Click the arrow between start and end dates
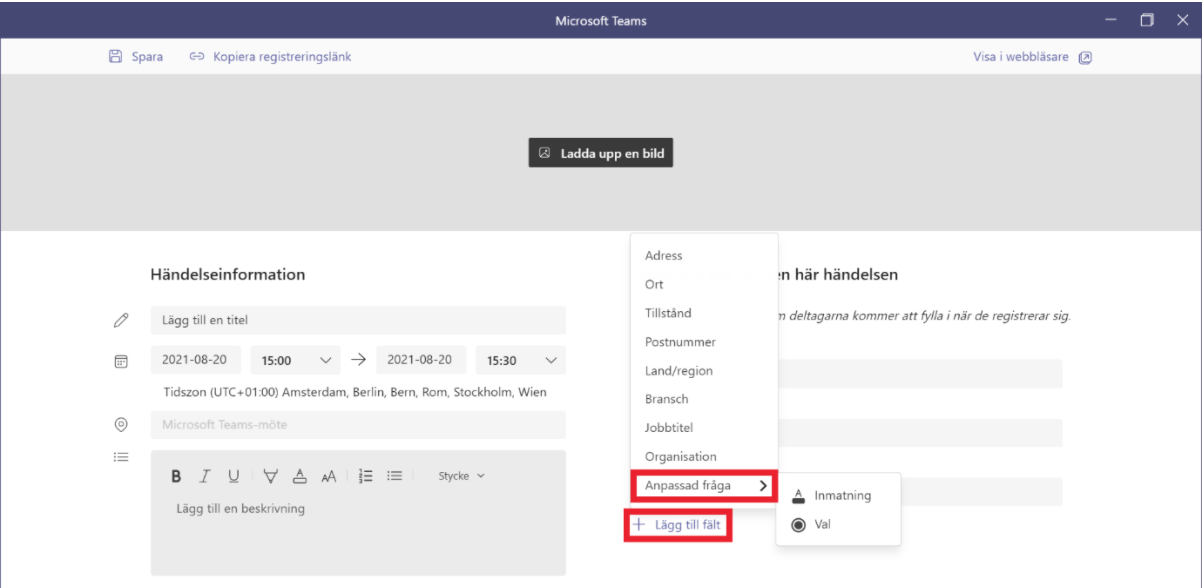The width and height of the screenshot is (1204, 588). [x=360, y=360]
